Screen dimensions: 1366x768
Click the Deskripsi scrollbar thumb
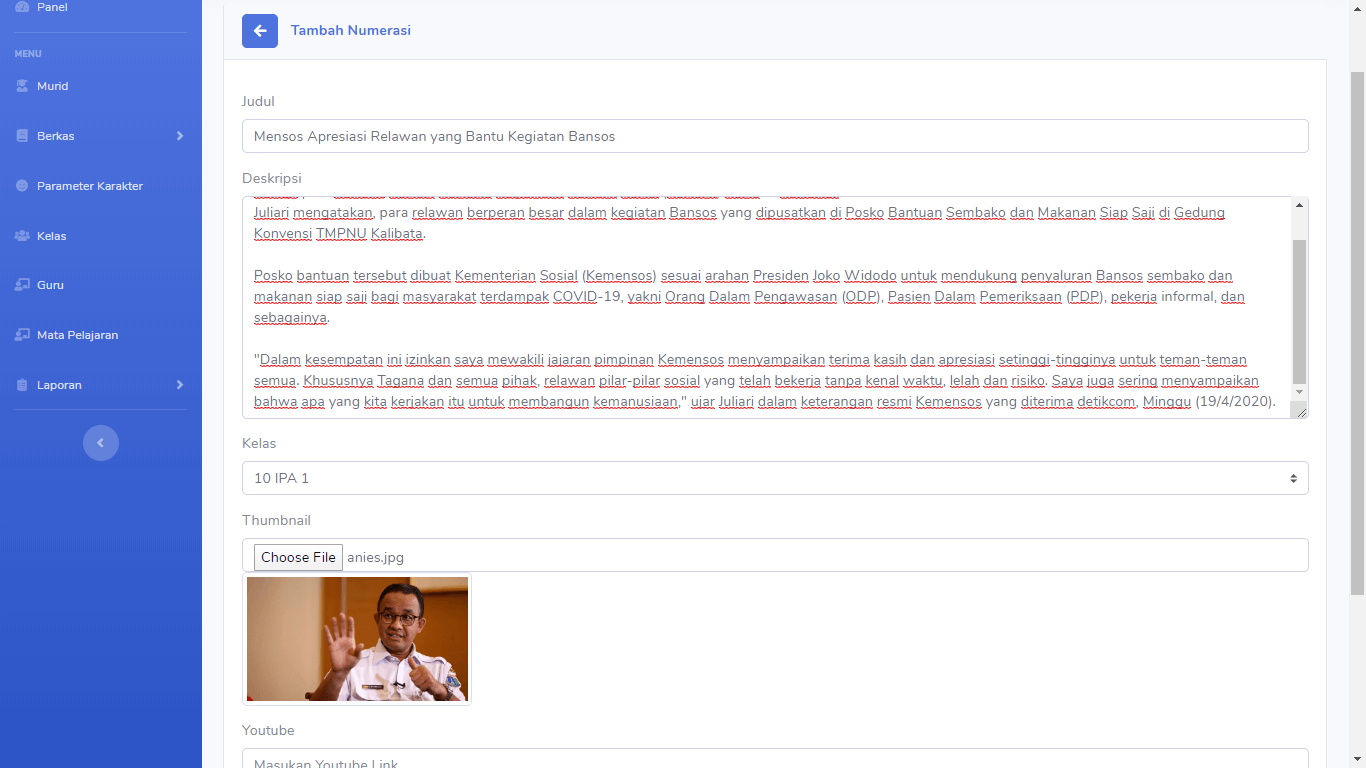point(1299,310)
